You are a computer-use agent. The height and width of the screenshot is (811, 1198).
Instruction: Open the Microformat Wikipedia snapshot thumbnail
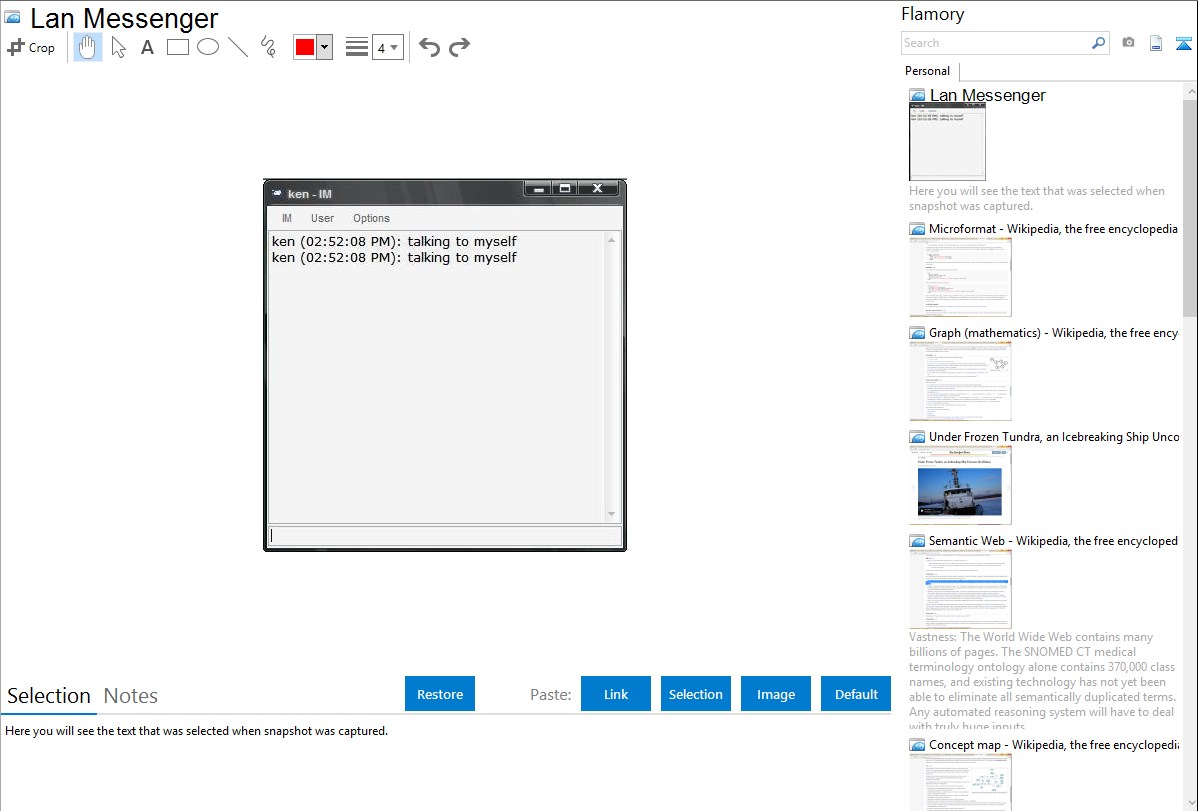tap(960, 277)
